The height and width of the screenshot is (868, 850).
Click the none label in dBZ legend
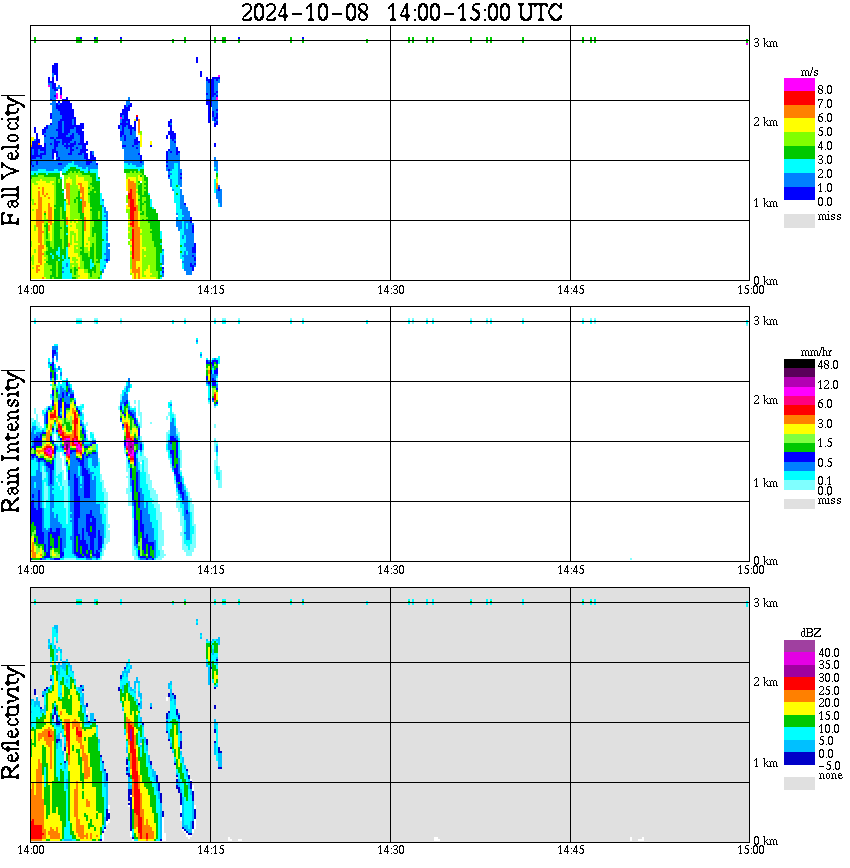(x=830, y=776)
